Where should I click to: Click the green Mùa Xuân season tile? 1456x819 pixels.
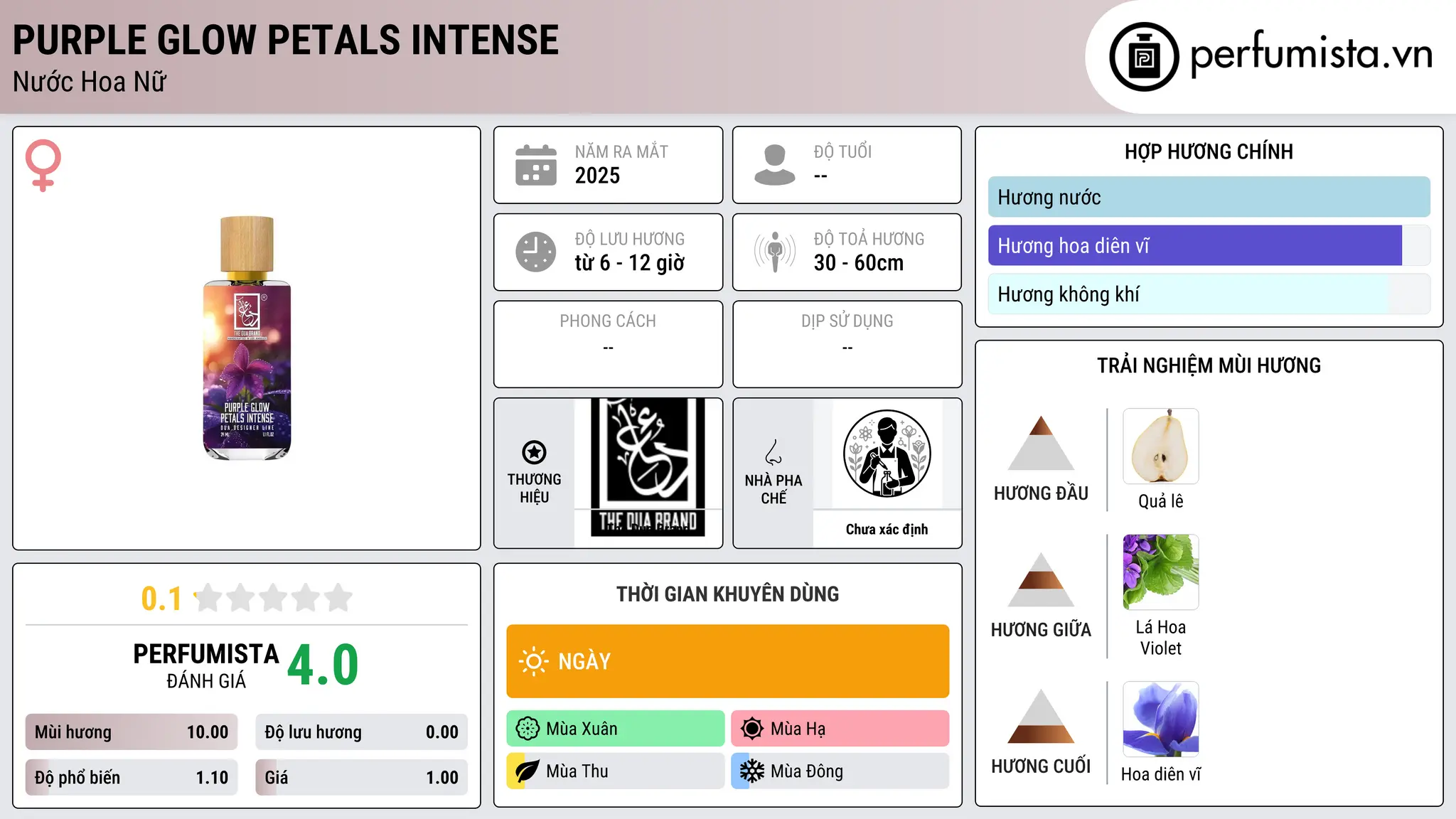click(x=616, y=729)
